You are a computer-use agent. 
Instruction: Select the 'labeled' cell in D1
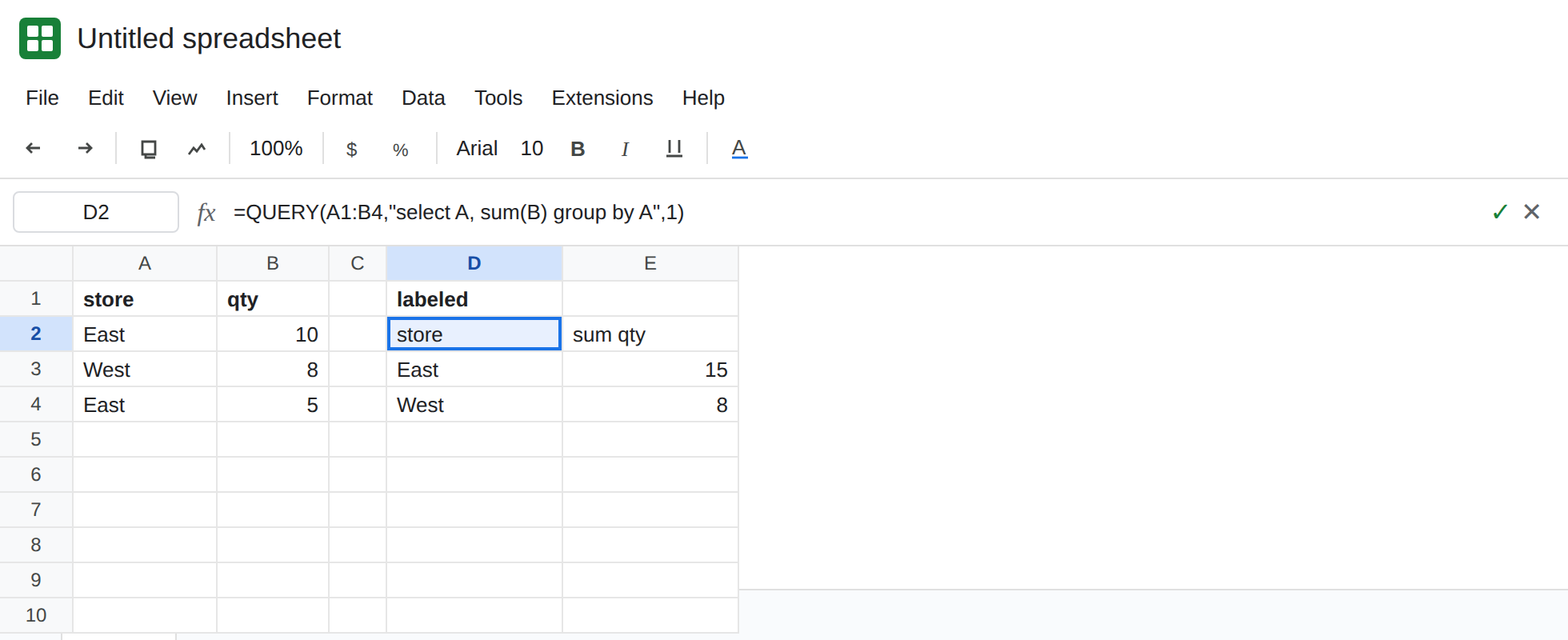474,298
